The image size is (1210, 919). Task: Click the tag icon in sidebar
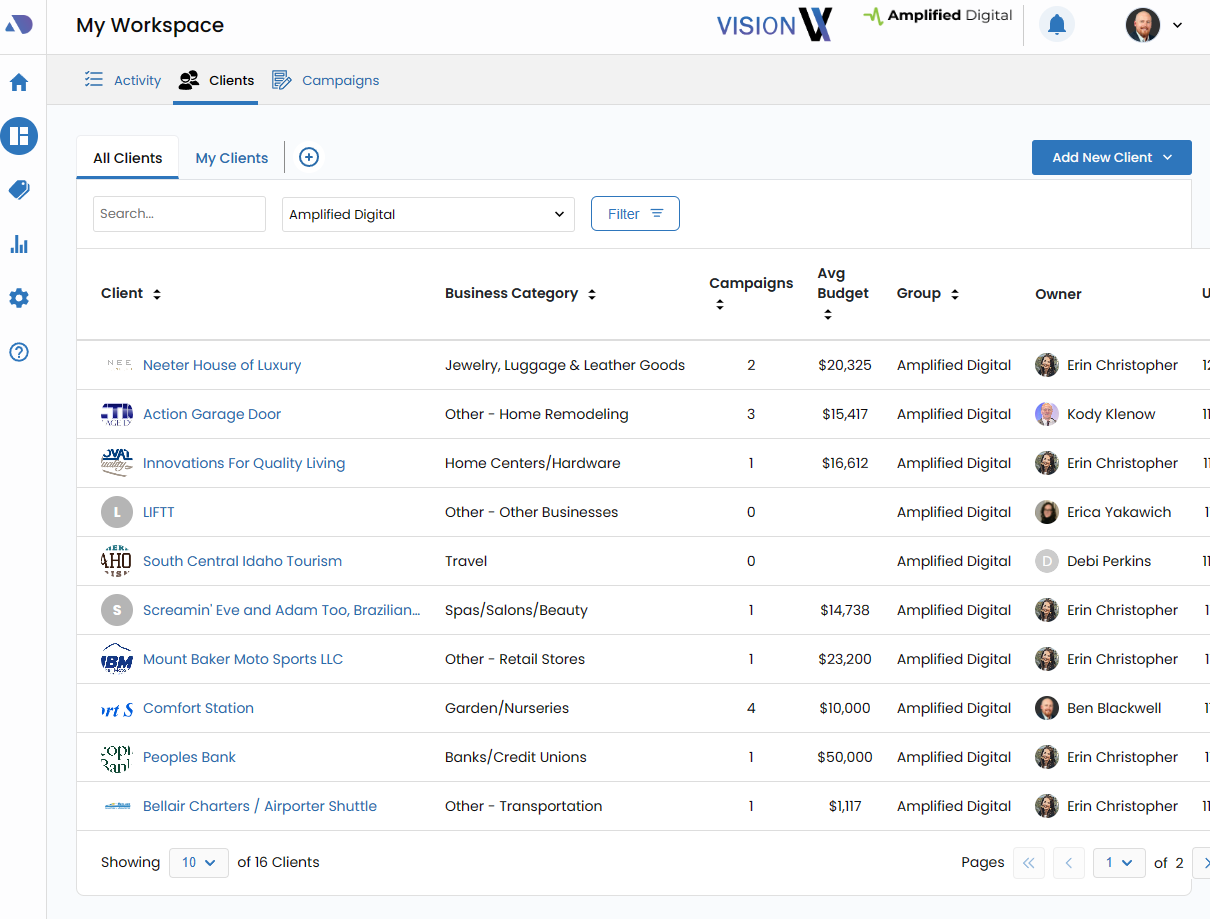pyautogui.click(x=19, y=190)
